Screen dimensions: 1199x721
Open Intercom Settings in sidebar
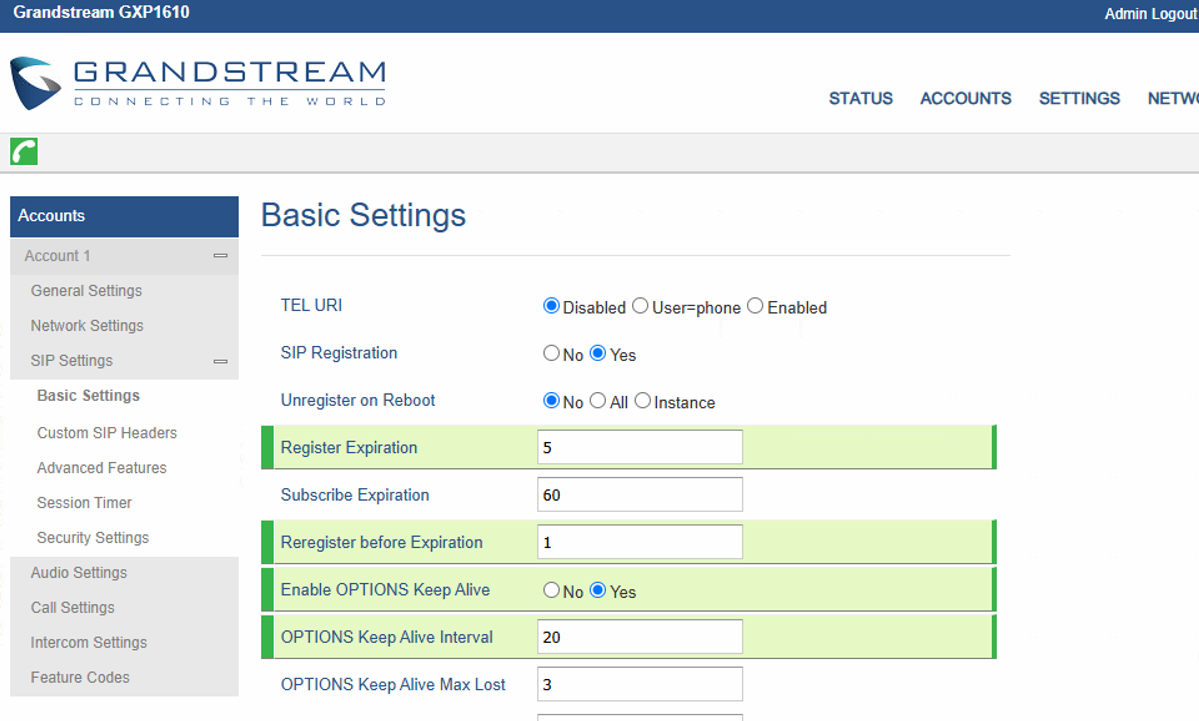tap(89, 642)
